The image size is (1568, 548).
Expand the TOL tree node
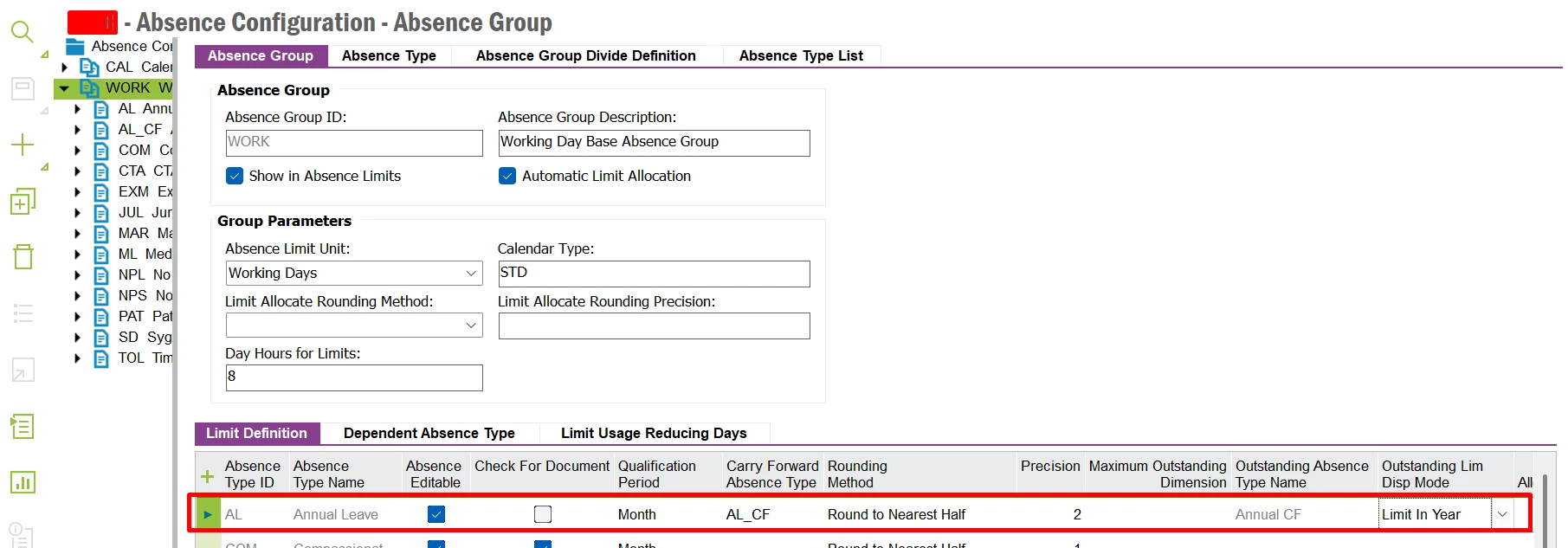[77, 358]
